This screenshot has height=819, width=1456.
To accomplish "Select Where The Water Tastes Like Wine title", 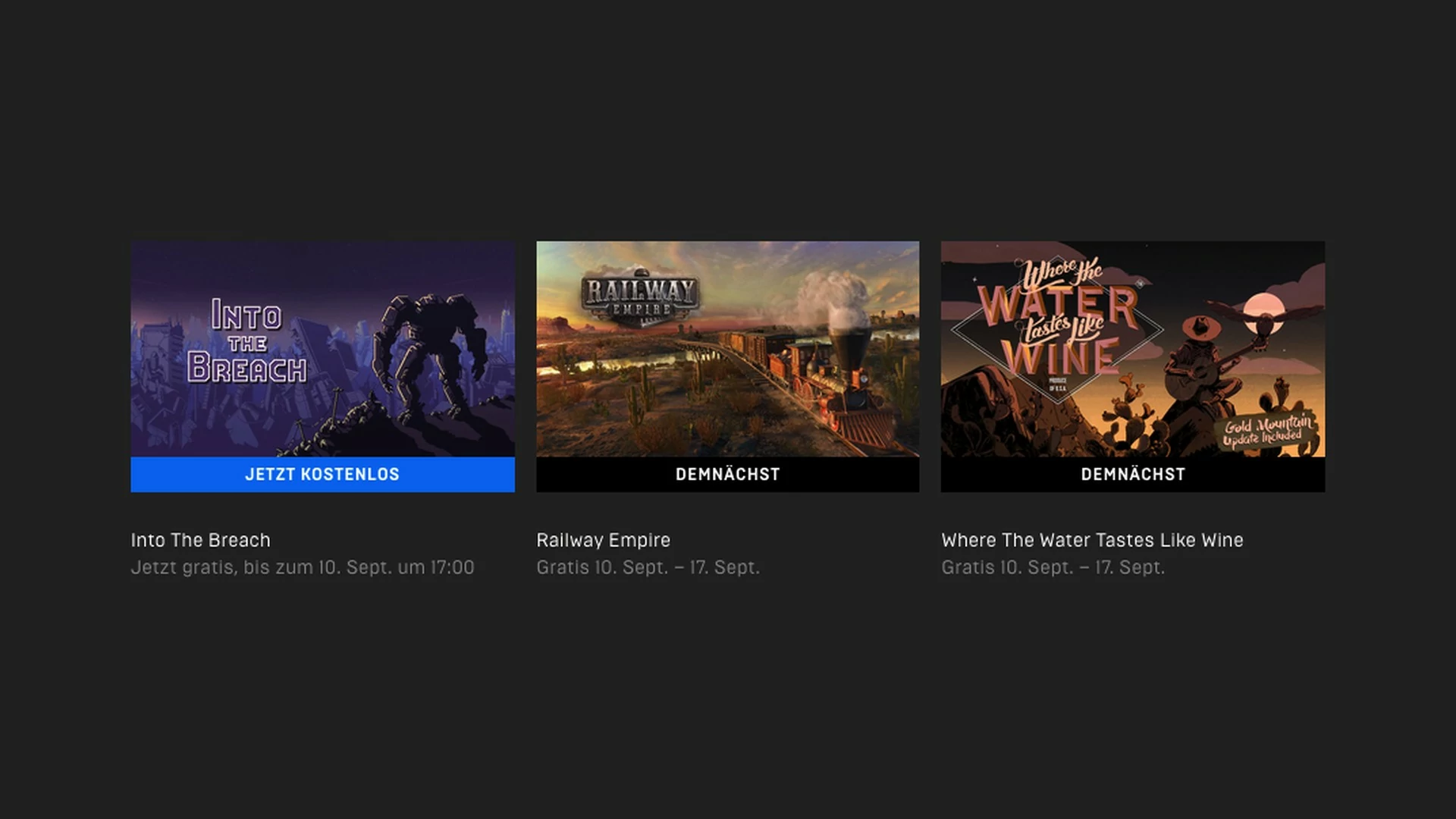I will tap(1092, 540).
